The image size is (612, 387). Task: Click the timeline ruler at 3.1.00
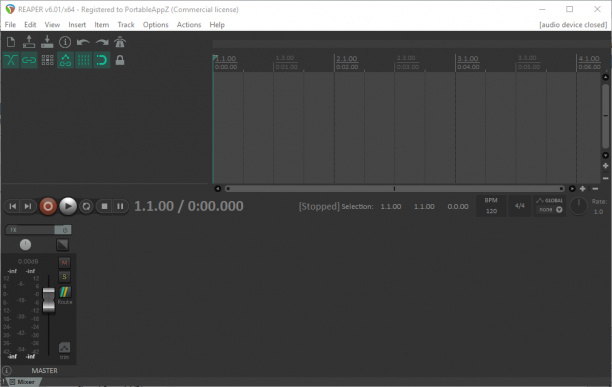[468, 59]
